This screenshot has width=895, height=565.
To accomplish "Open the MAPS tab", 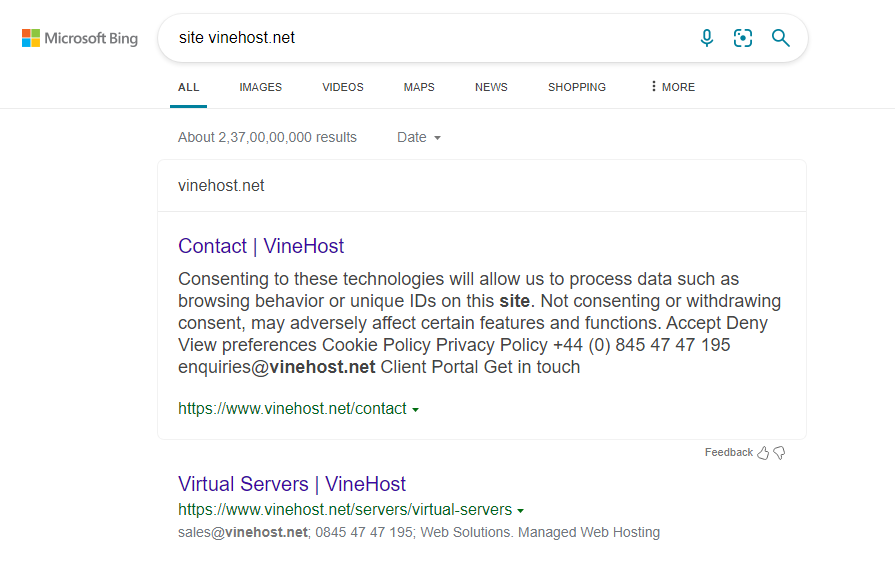I will [x=419, y=87].
